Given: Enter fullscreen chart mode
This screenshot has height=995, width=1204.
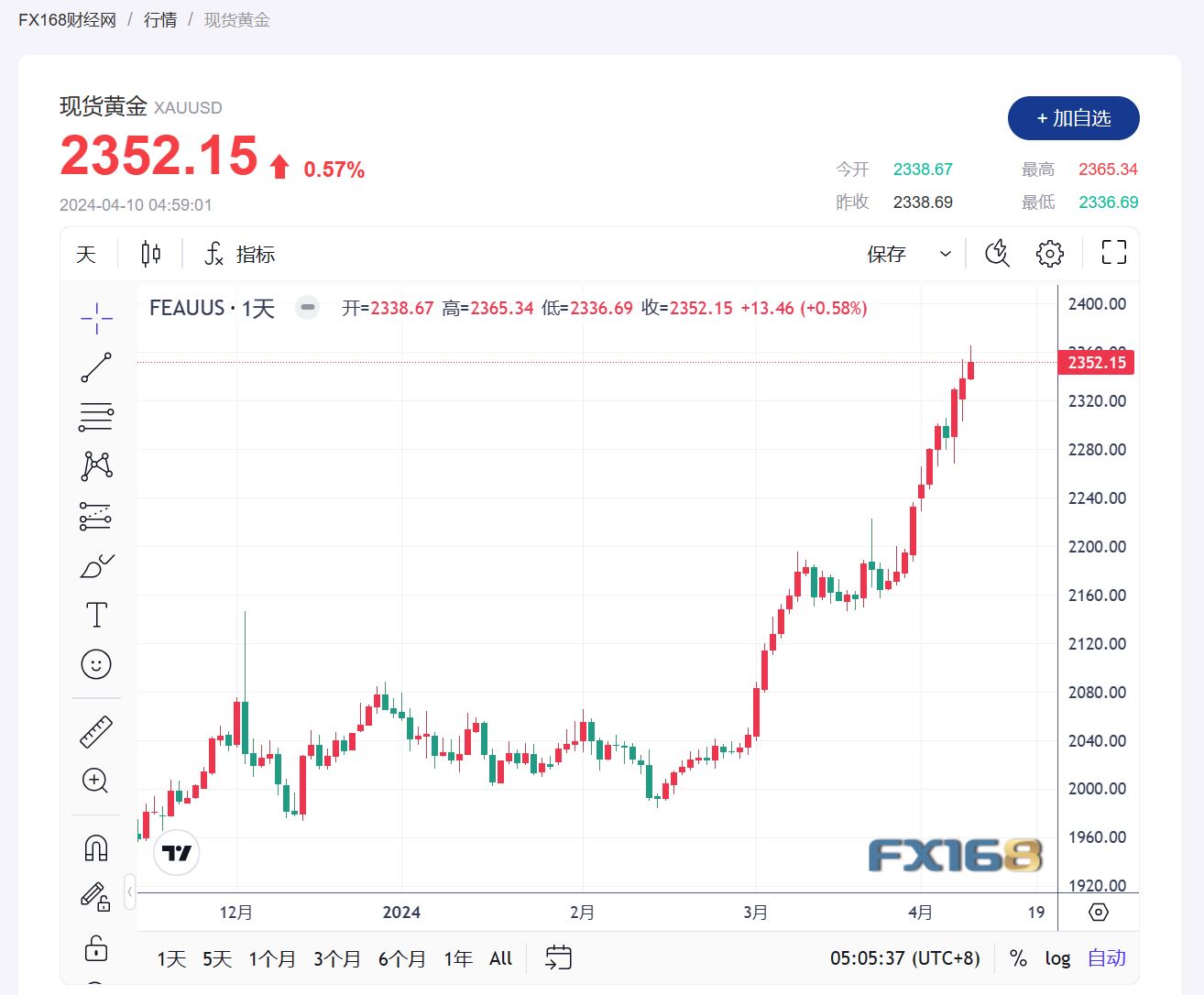Looking at the screenshot, I should click(x=1114, y=253).
